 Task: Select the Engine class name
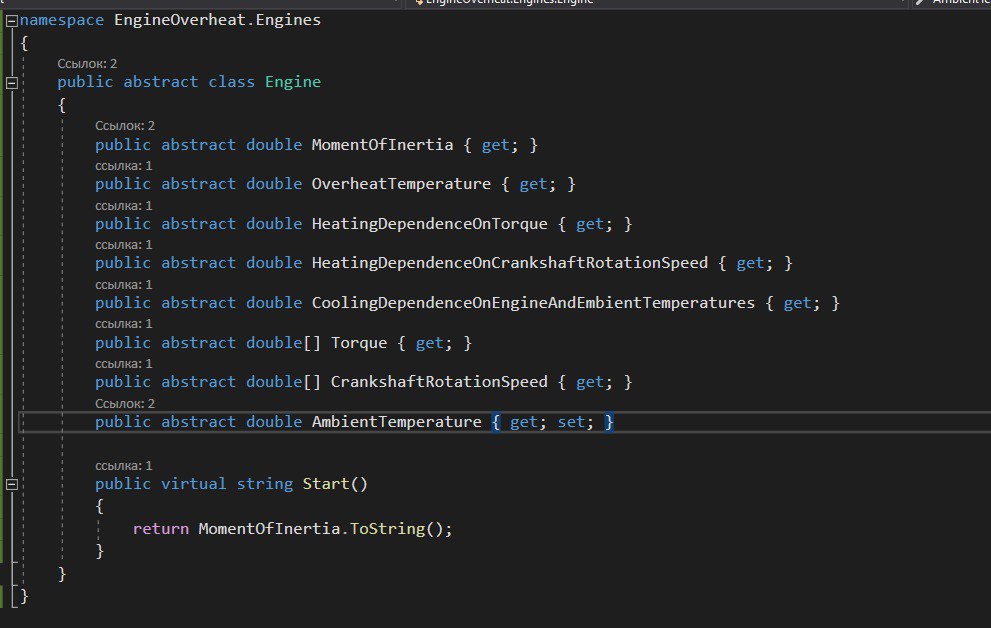[x=293, y=82]
